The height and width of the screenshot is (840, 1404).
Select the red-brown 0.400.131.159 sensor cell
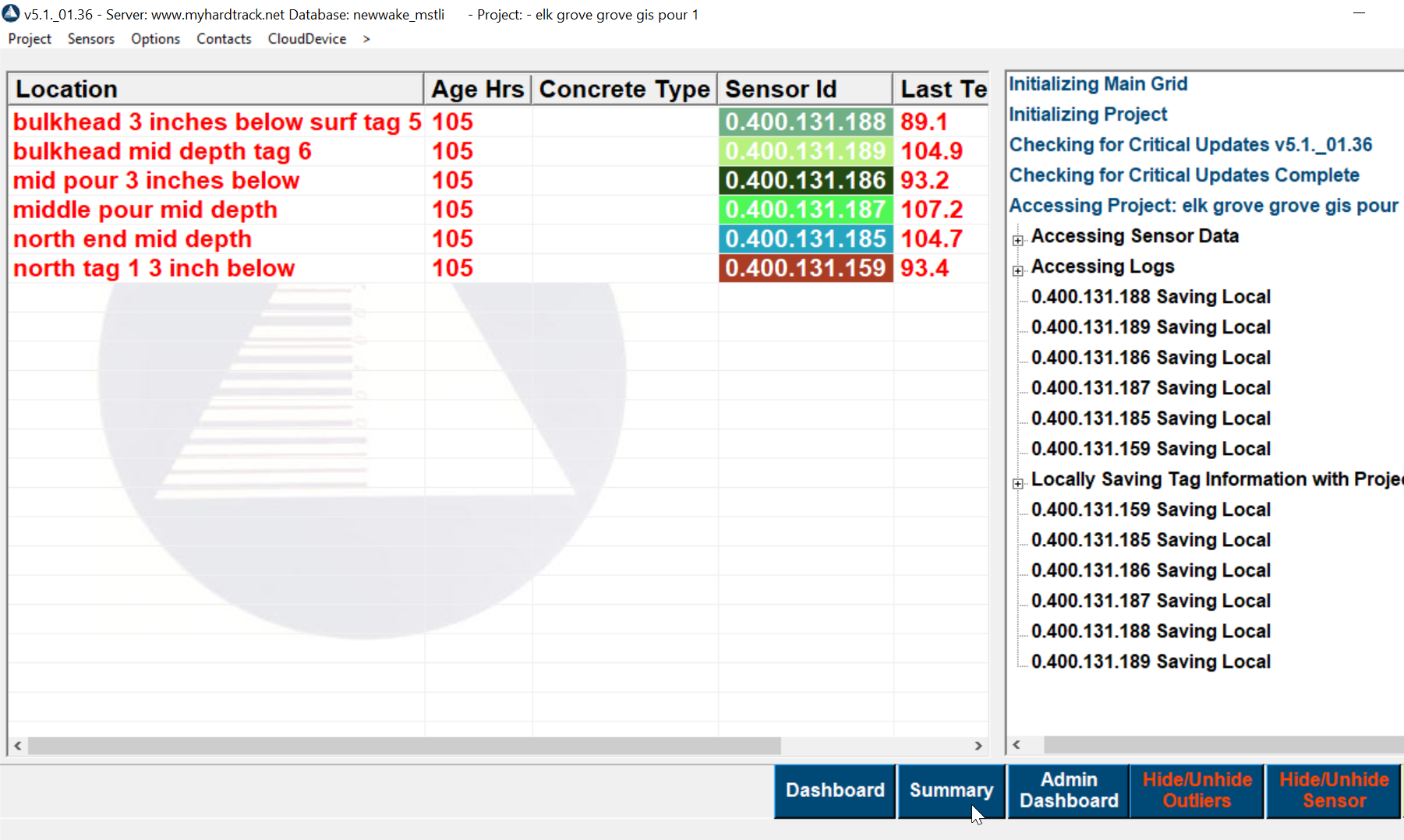[805, 268]
